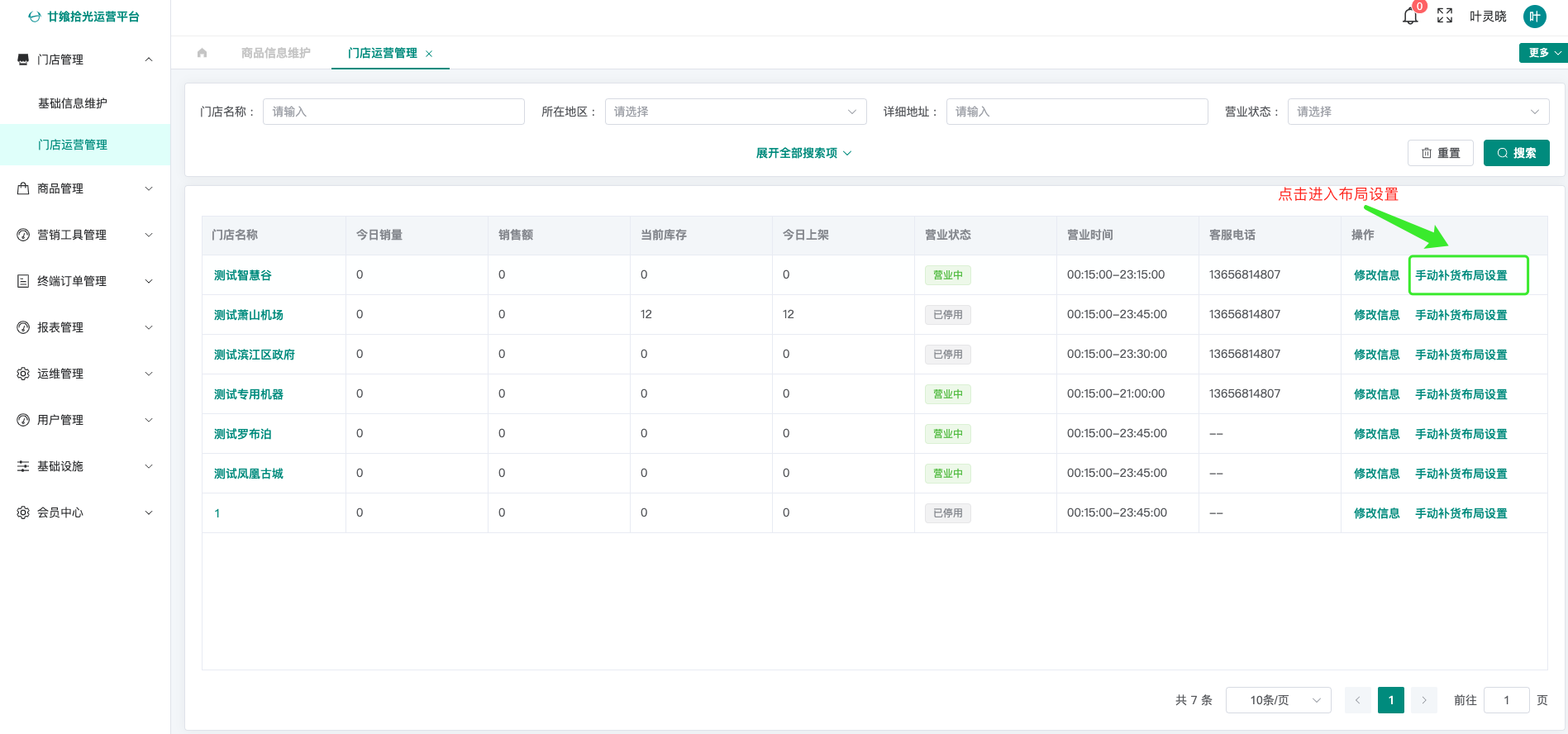Image resolution: width=1568 pixels, height=734 pixels.
Task: Expand the 商品管理 menu
Action: (85, 188)
